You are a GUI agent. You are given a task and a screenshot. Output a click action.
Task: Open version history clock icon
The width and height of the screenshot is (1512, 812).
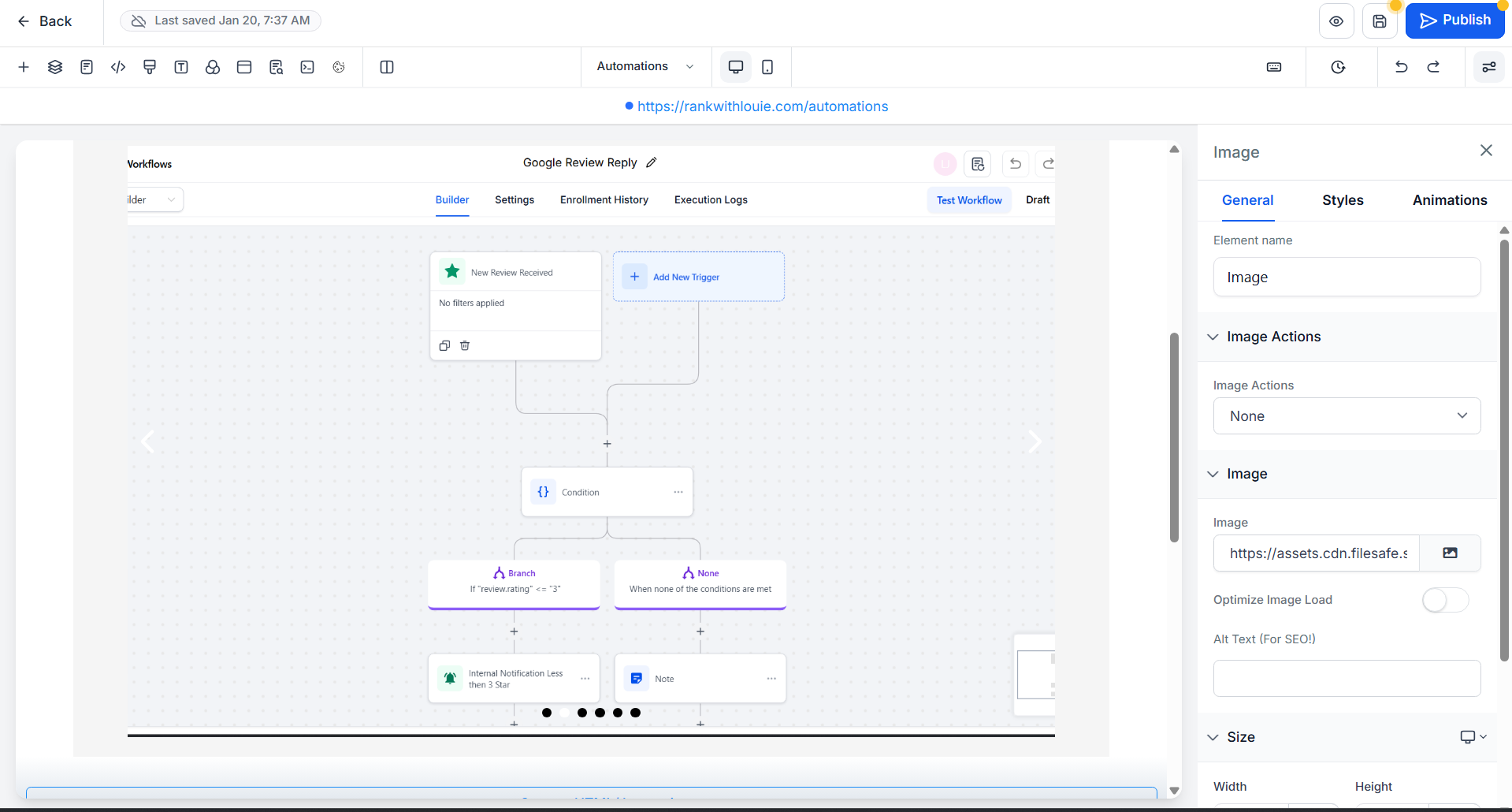tap(1338, 67)
